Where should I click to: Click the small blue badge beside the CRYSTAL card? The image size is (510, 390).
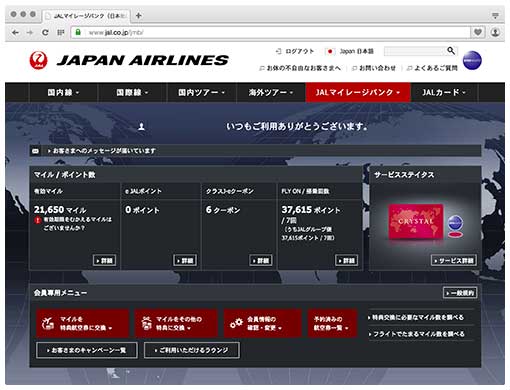[x=455, y=223]
